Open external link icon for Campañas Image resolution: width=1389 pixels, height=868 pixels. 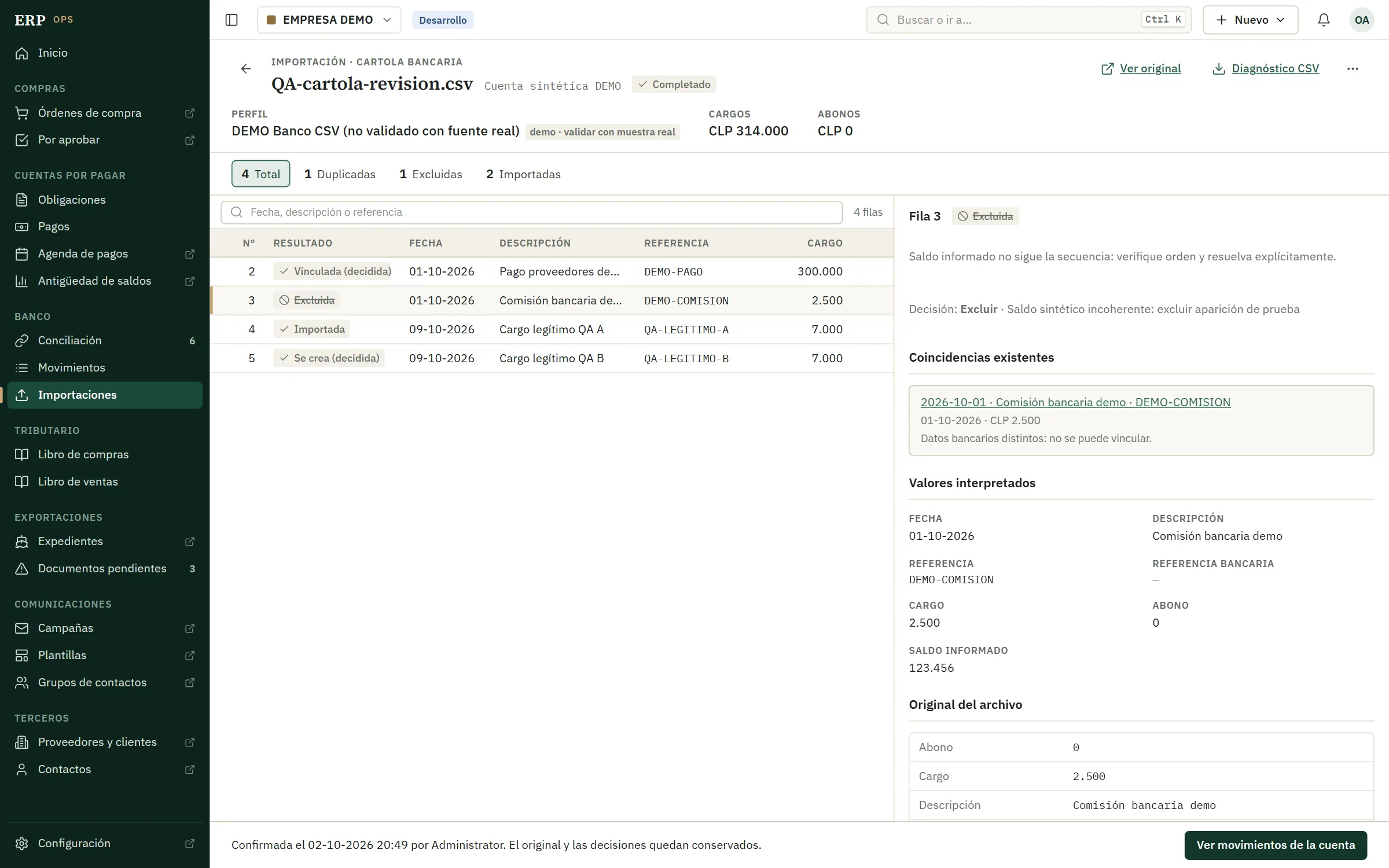coord(189,628)
